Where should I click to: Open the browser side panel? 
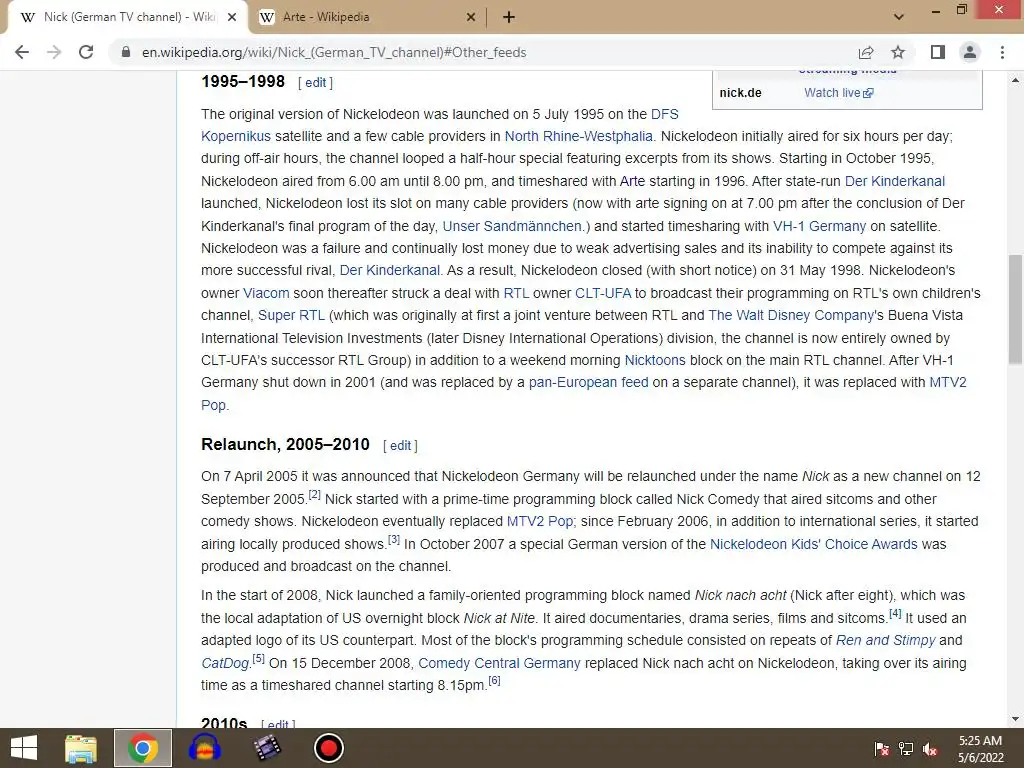[938, 52]
